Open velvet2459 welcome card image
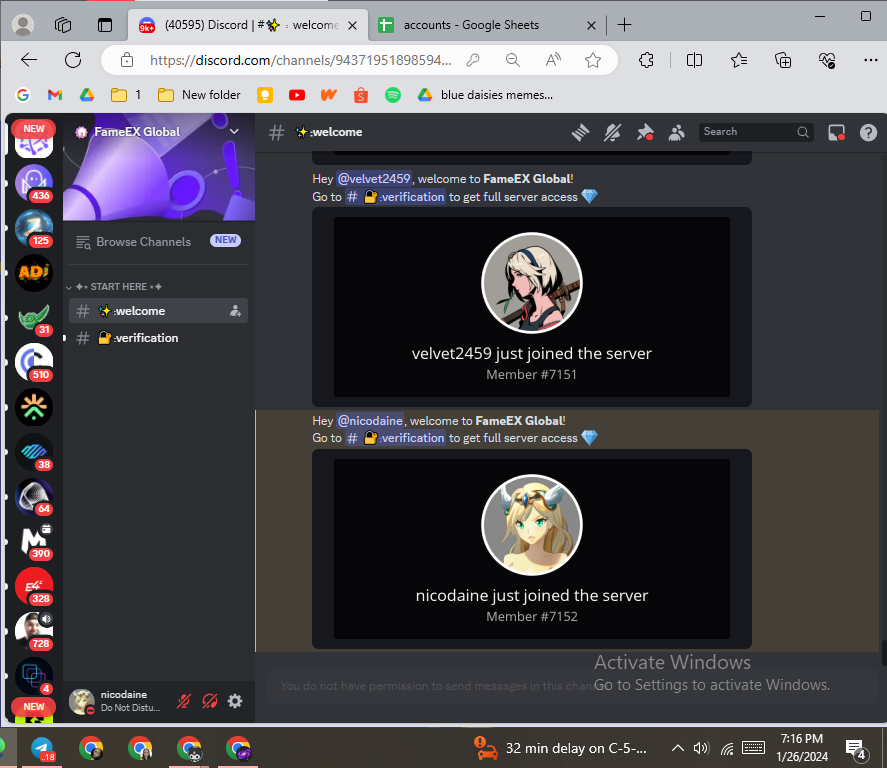887x768 pixels. point(532,307)
